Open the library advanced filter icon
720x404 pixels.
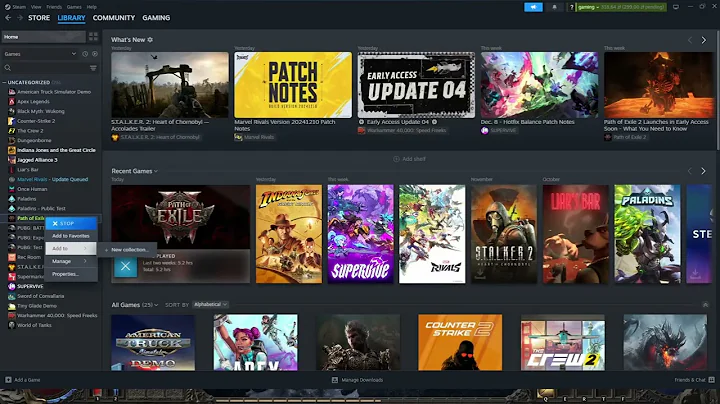click(x=93, y=68)
